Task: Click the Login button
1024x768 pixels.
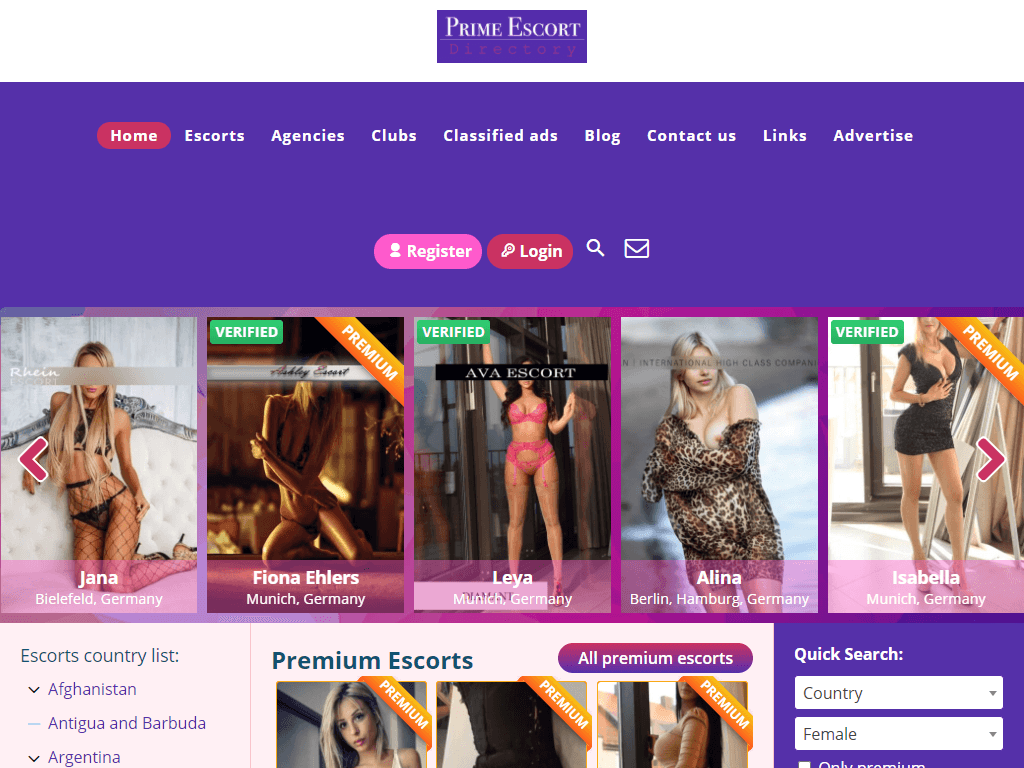Action: coord(530,251)
